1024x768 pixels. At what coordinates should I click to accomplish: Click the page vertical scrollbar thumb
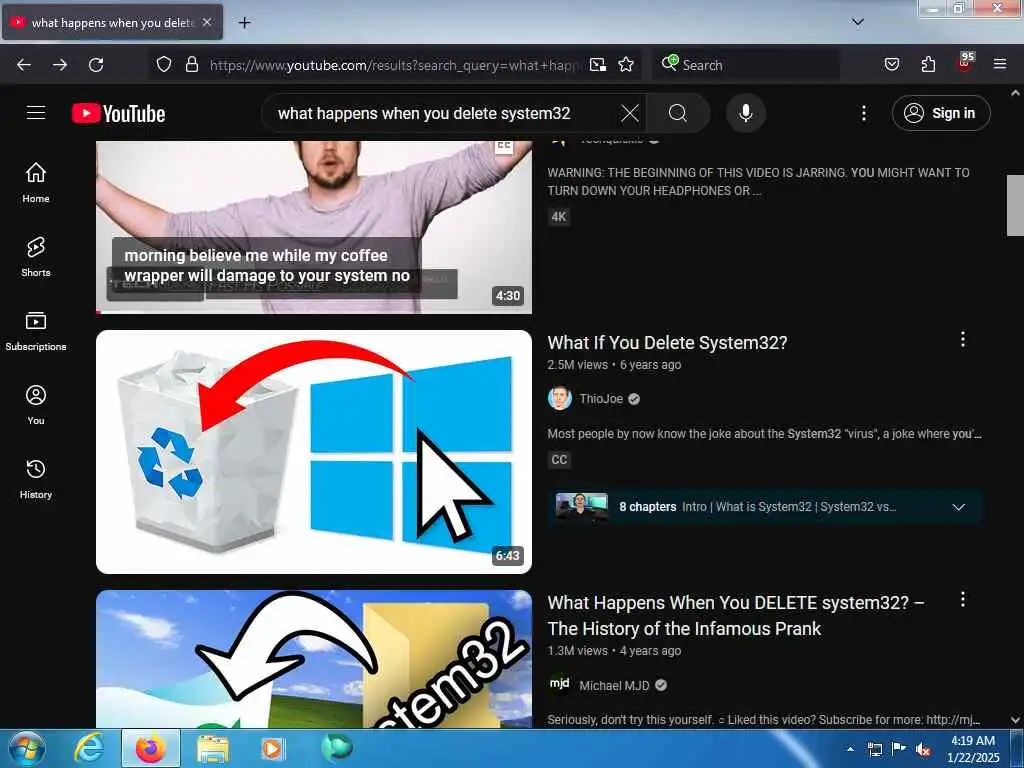1015,205
